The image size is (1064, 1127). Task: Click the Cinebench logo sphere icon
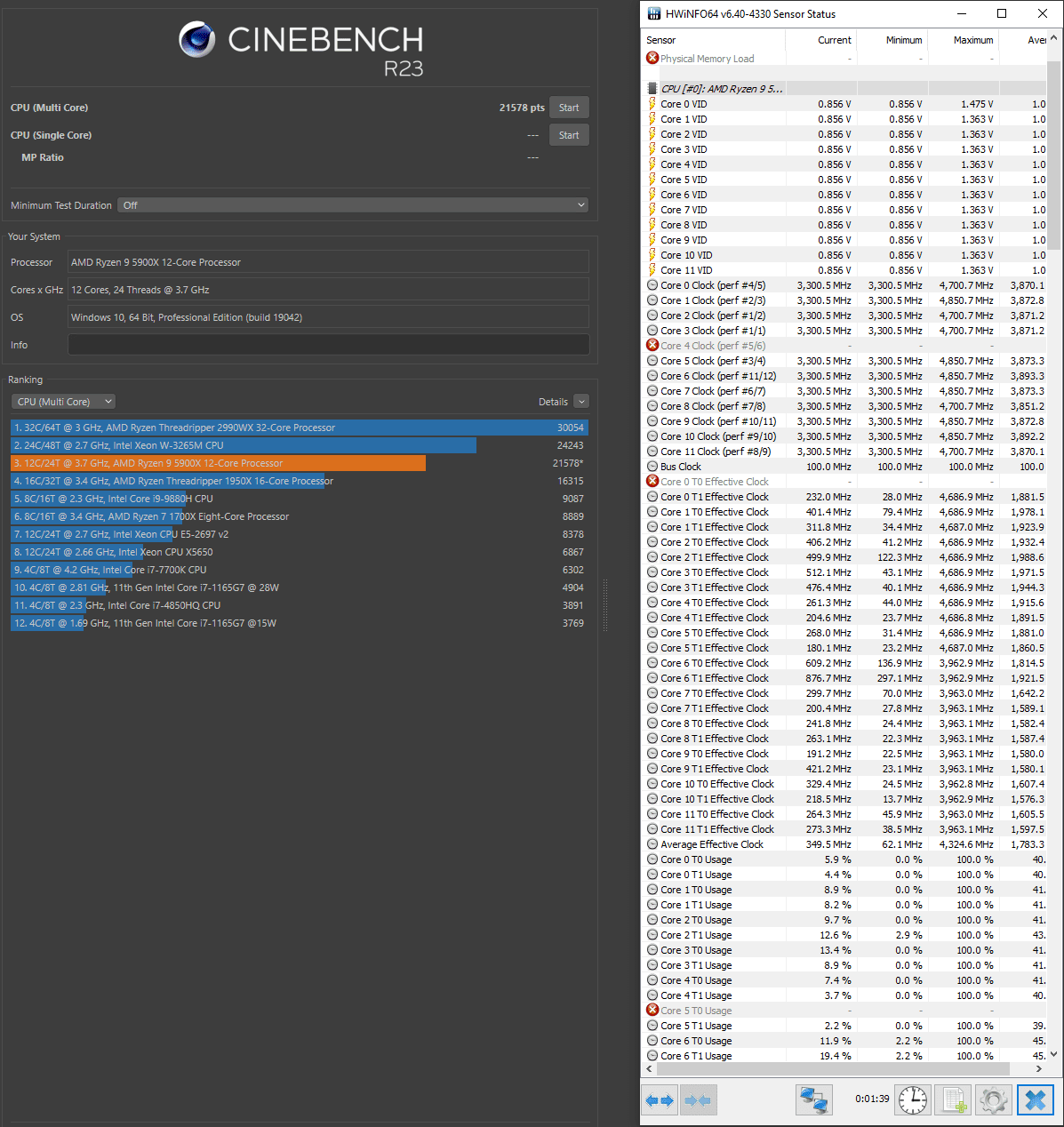pos(196,39)
